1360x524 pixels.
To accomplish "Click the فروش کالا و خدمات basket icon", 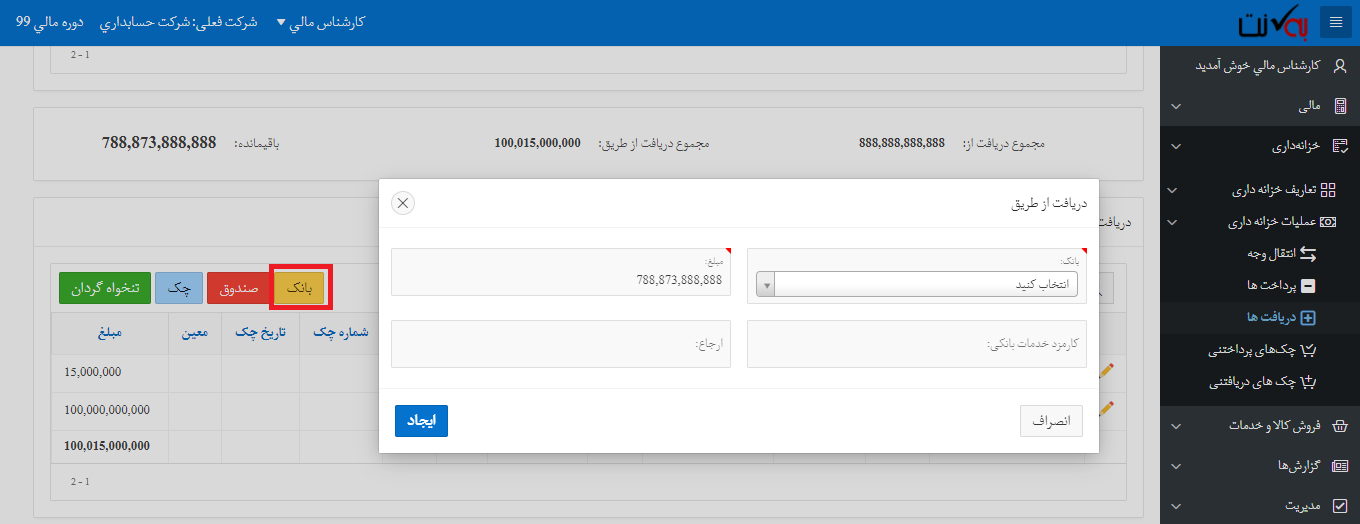I will coord(1341,426).
